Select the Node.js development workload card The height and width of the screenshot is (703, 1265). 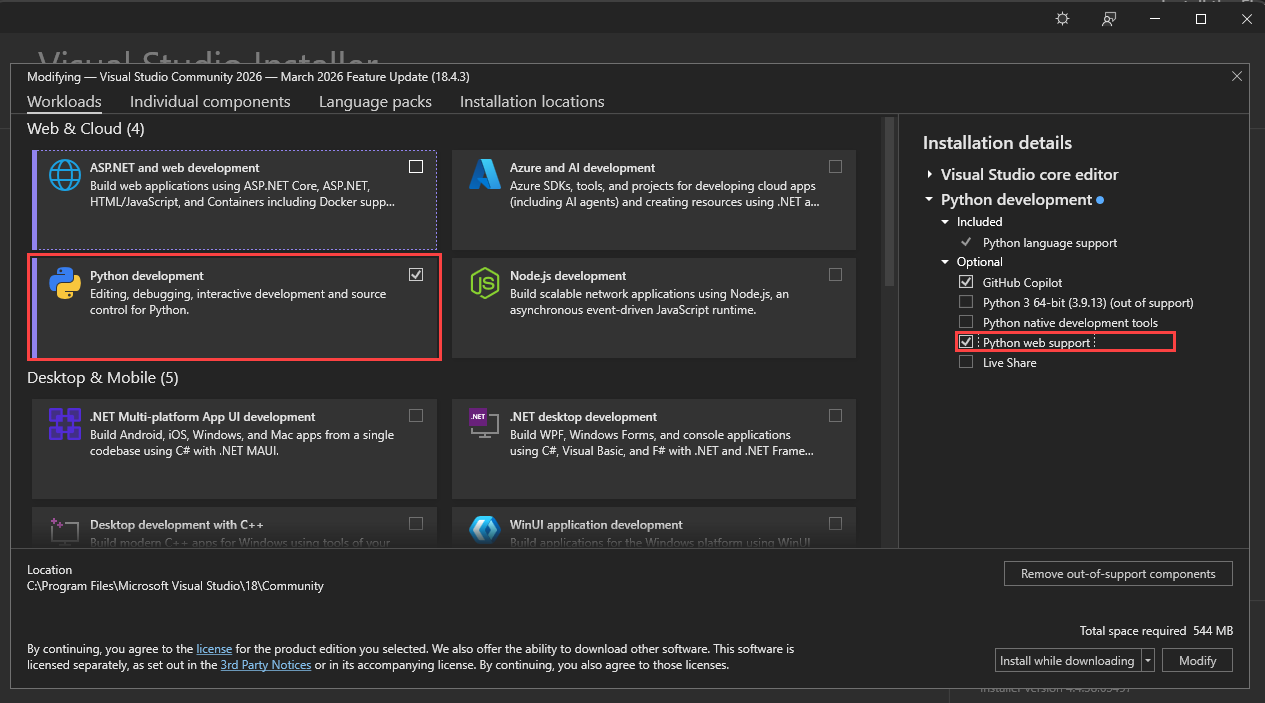point(654,307)
